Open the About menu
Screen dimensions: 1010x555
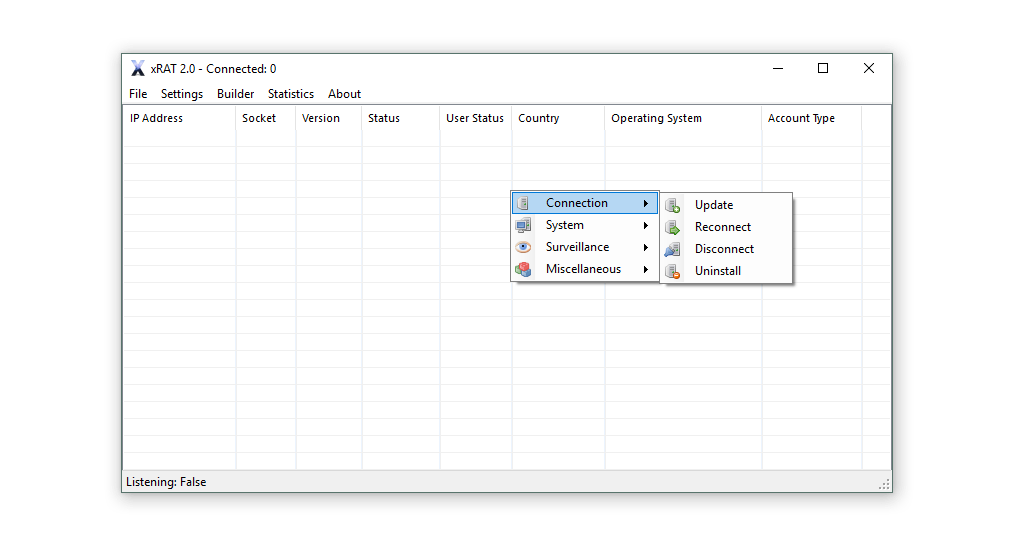[x=344, y=94]
